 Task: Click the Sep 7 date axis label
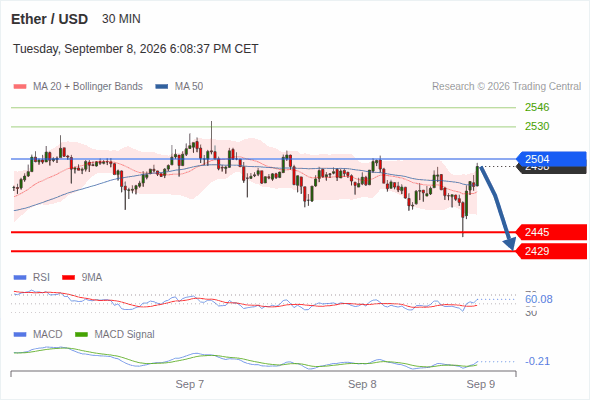pos(190,384)
